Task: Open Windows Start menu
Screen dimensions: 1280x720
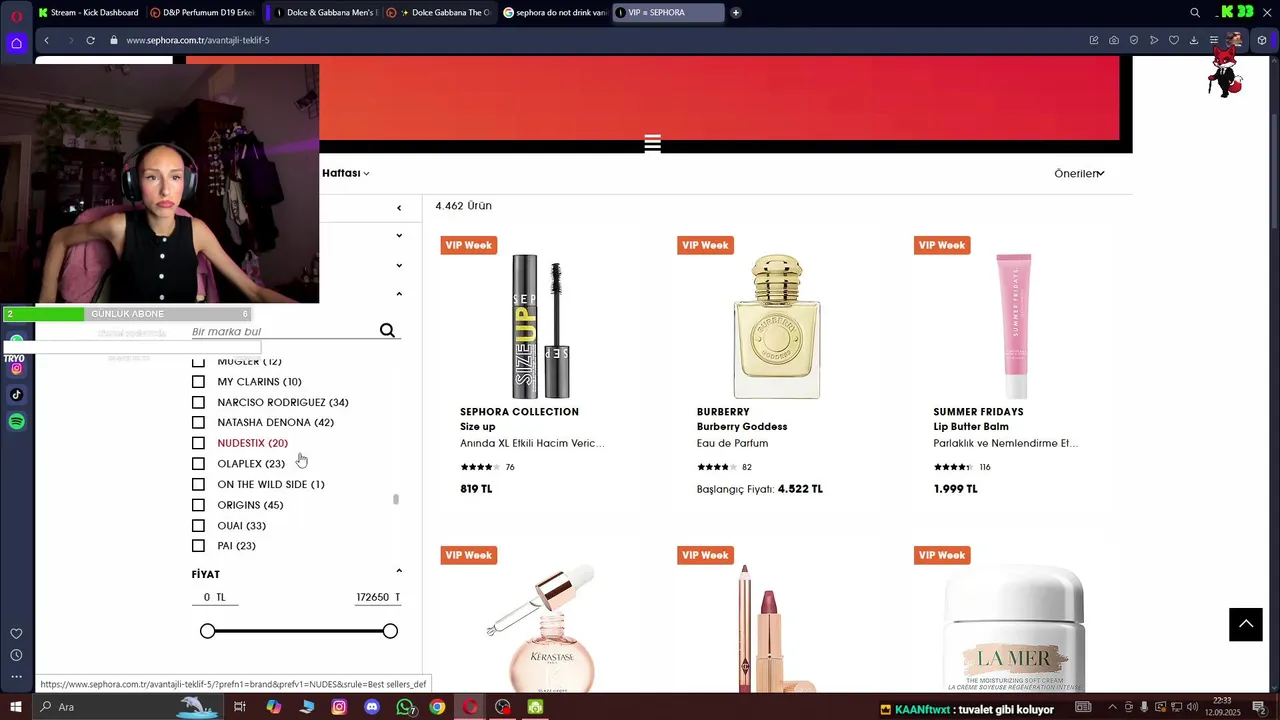Action: coord(16,707)
